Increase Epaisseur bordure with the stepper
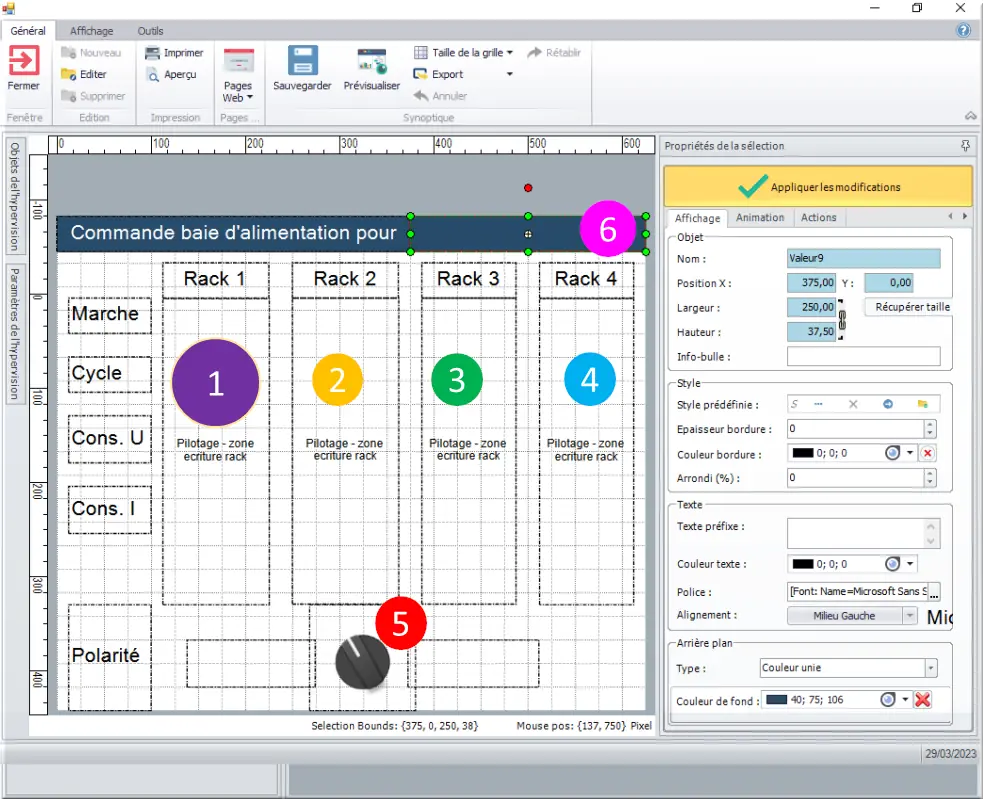 [930, 425]
